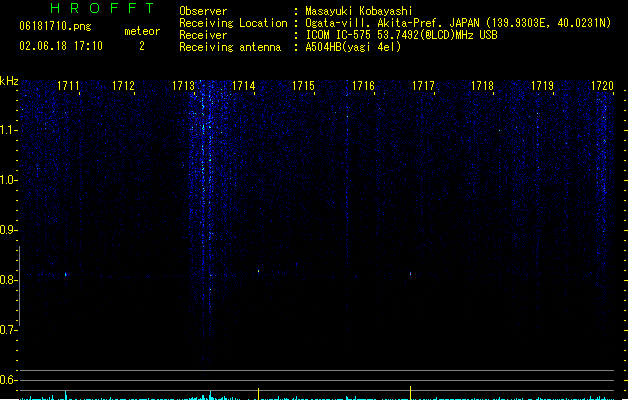
Task: Click the kHz axis unit label
Action: (9, 81)
